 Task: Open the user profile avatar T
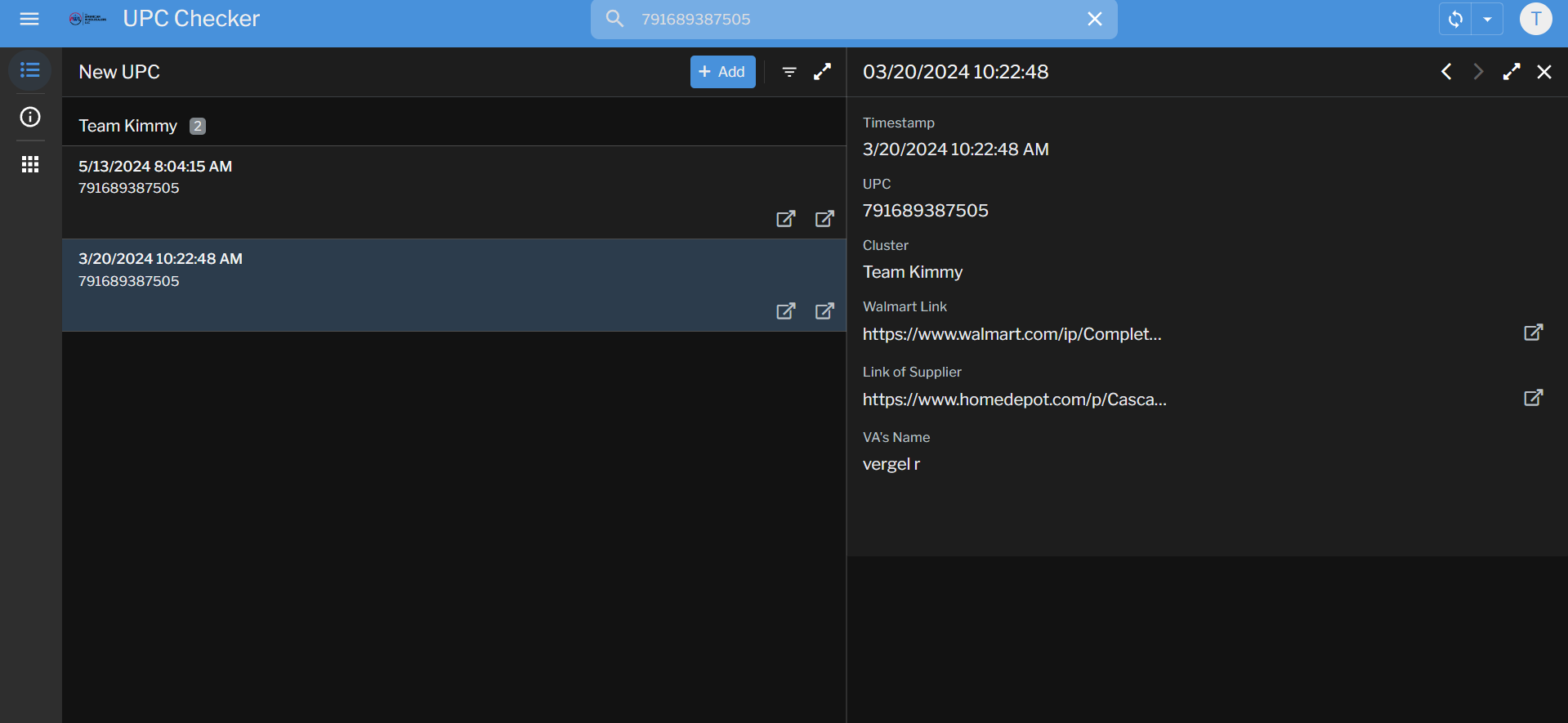tap(1535, 19)
